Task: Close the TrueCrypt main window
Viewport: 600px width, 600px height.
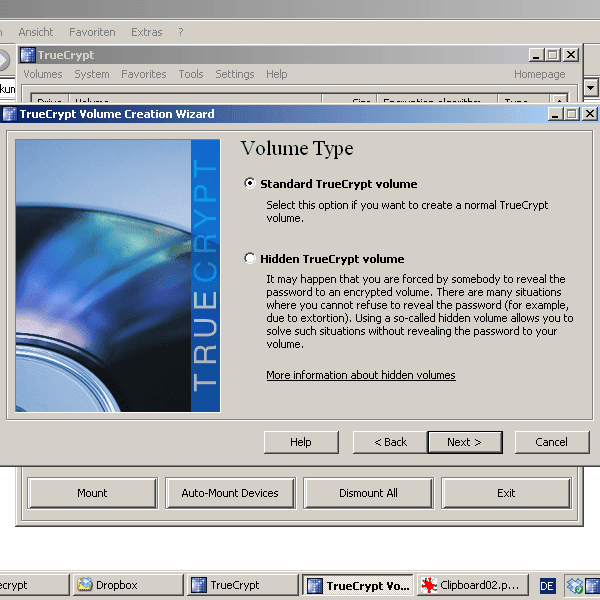Action: (x=571, y=55)
